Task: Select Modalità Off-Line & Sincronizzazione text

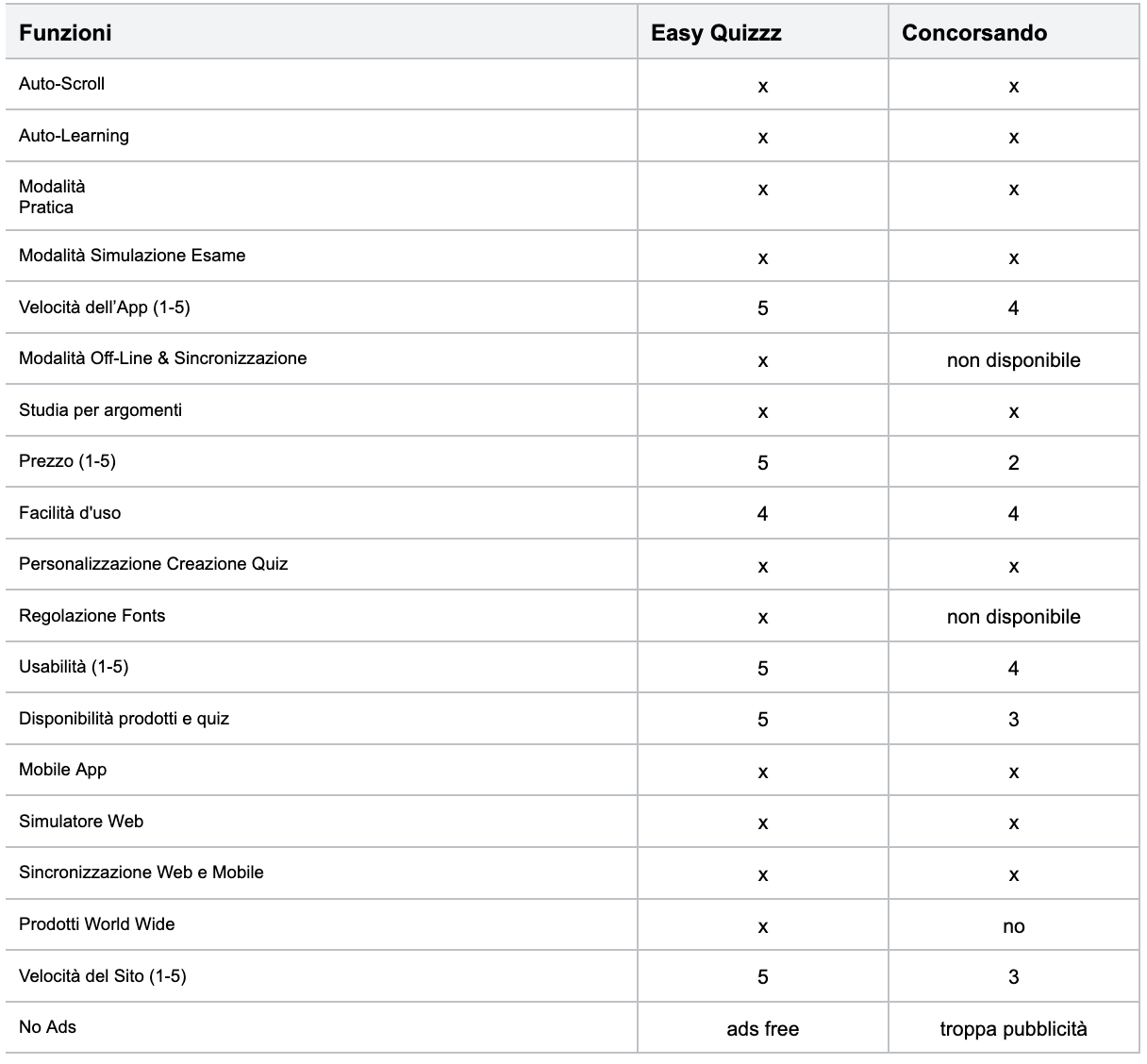Action: tap(162, 358)
